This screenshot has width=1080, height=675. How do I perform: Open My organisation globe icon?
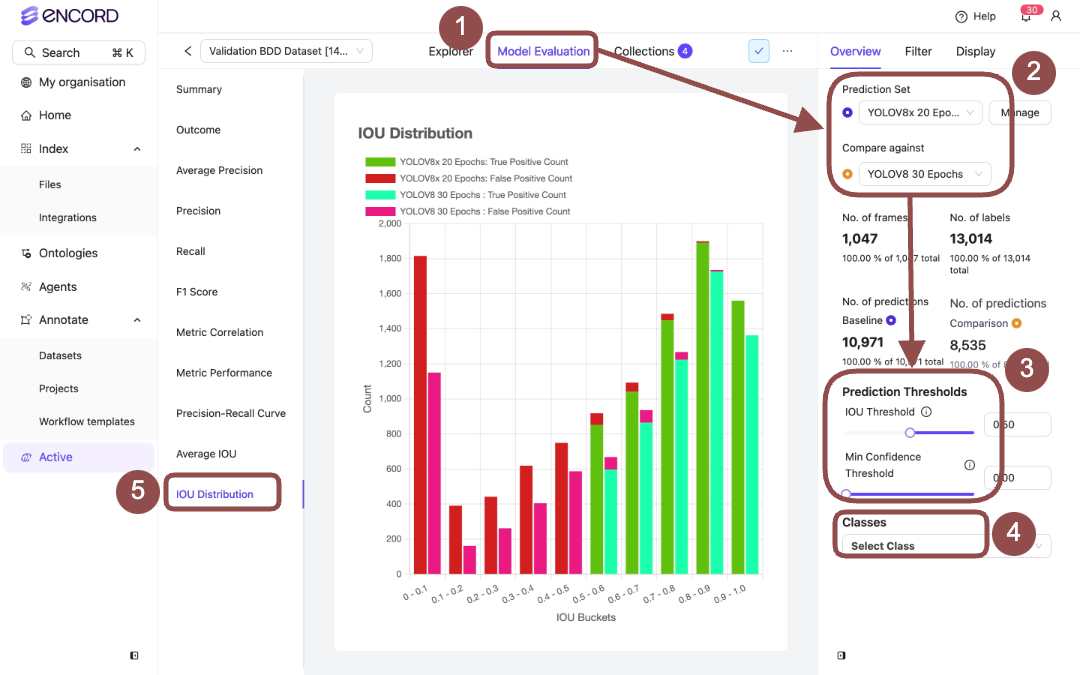(x=26, y=83)
